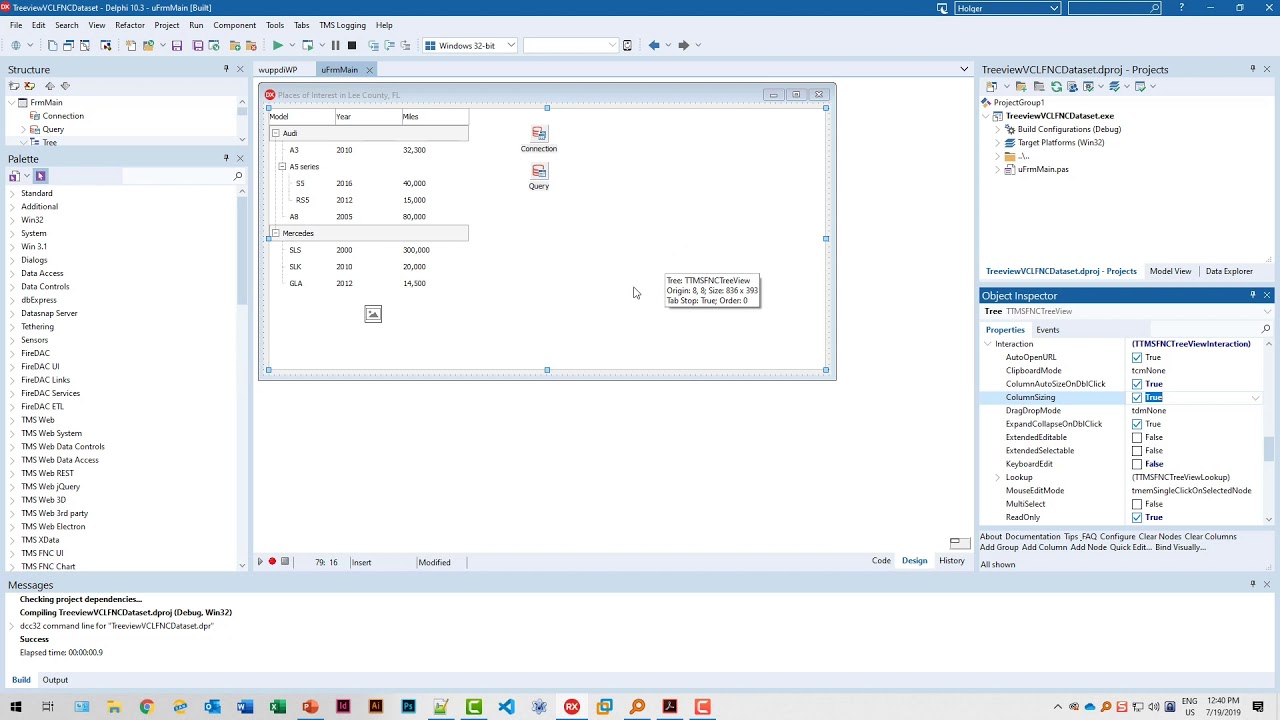The width and height of the screenshot is (1280, 720).
Task: Click the Add Node link
Action: point(1088,548)
